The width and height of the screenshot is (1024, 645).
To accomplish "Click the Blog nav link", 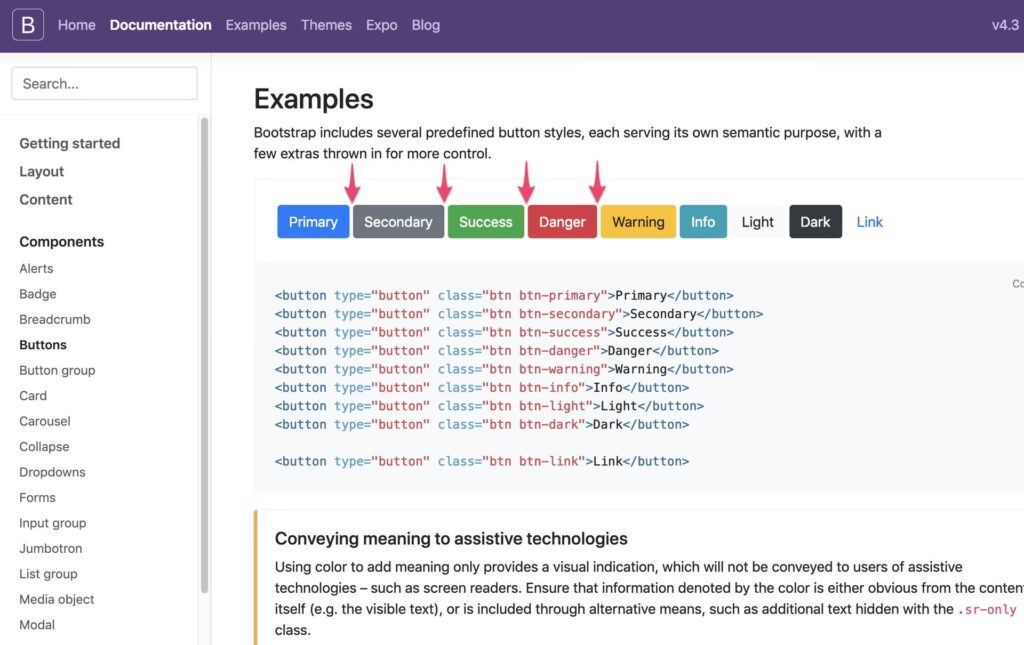I will tap(425, 25).
